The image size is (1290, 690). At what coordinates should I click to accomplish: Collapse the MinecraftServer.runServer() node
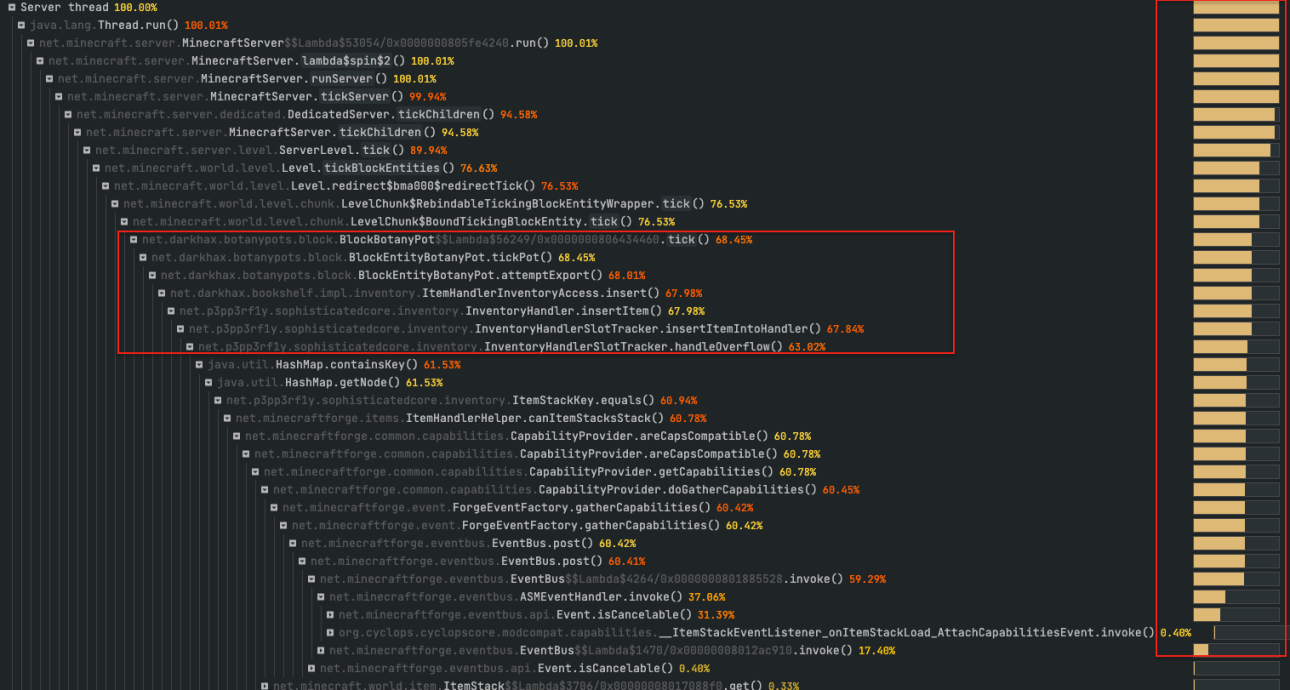click(x=49, y=79)
